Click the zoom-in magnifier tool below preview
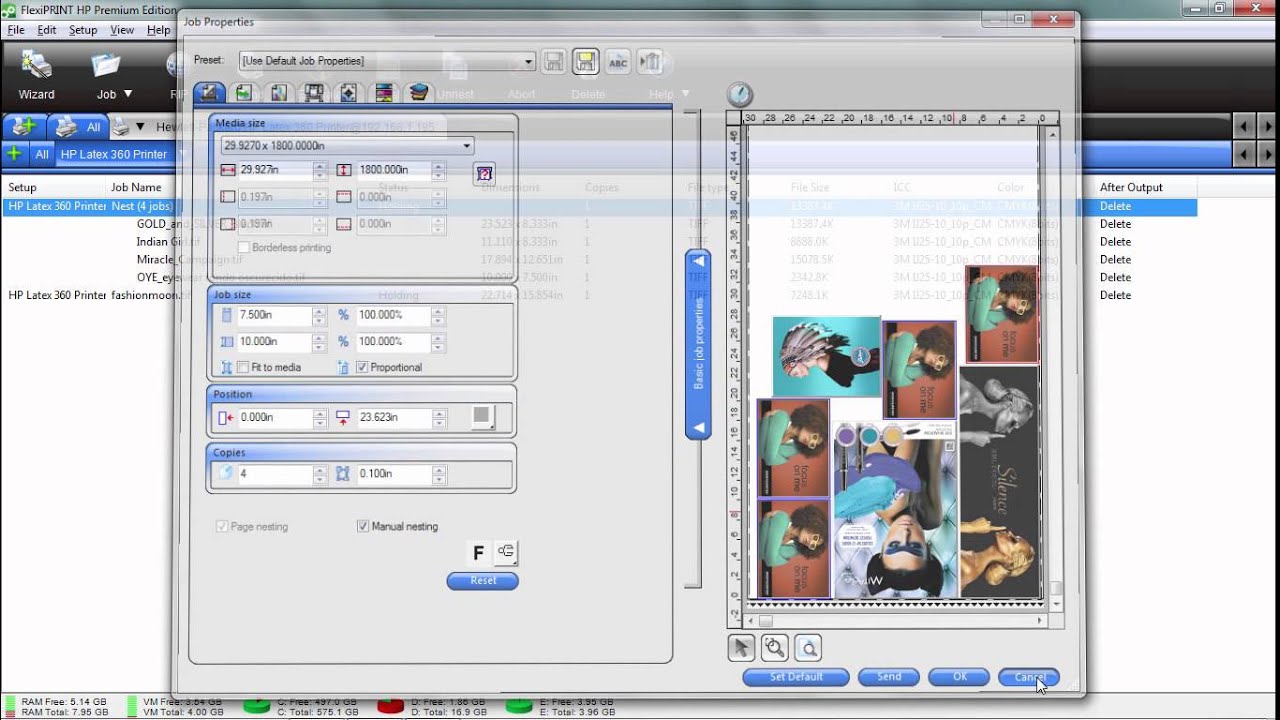The image size is (1280, 720). (775, 648)
